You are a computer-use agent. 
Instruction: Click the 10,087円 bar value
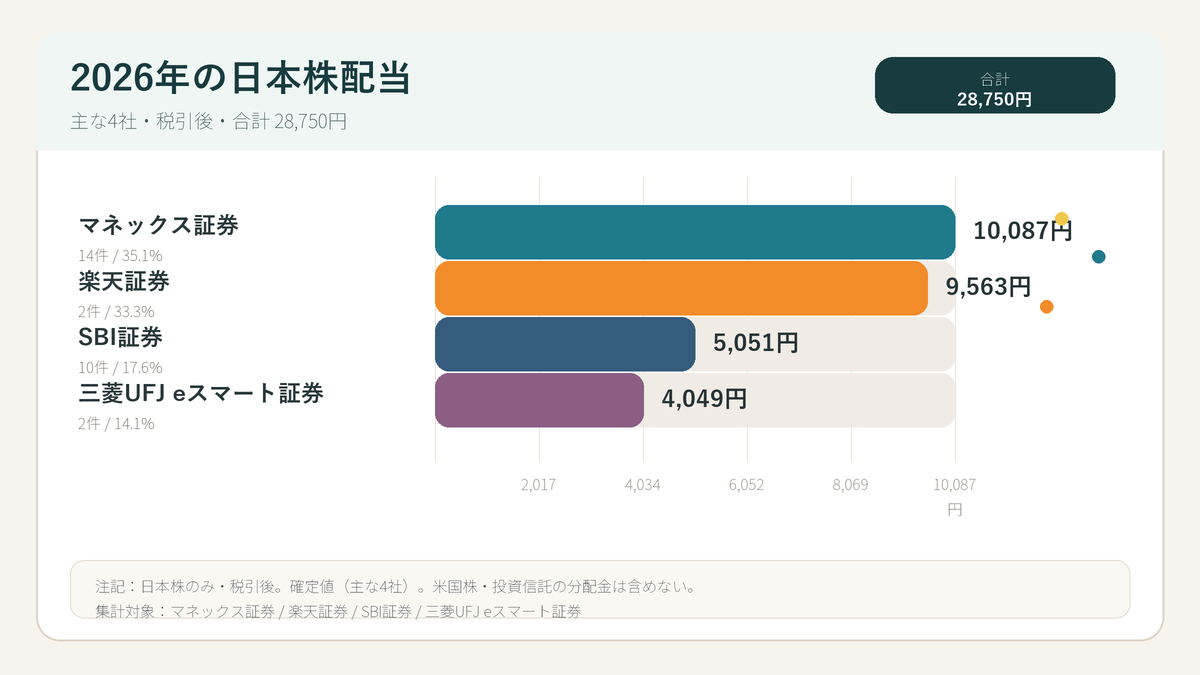[1023, 231]
